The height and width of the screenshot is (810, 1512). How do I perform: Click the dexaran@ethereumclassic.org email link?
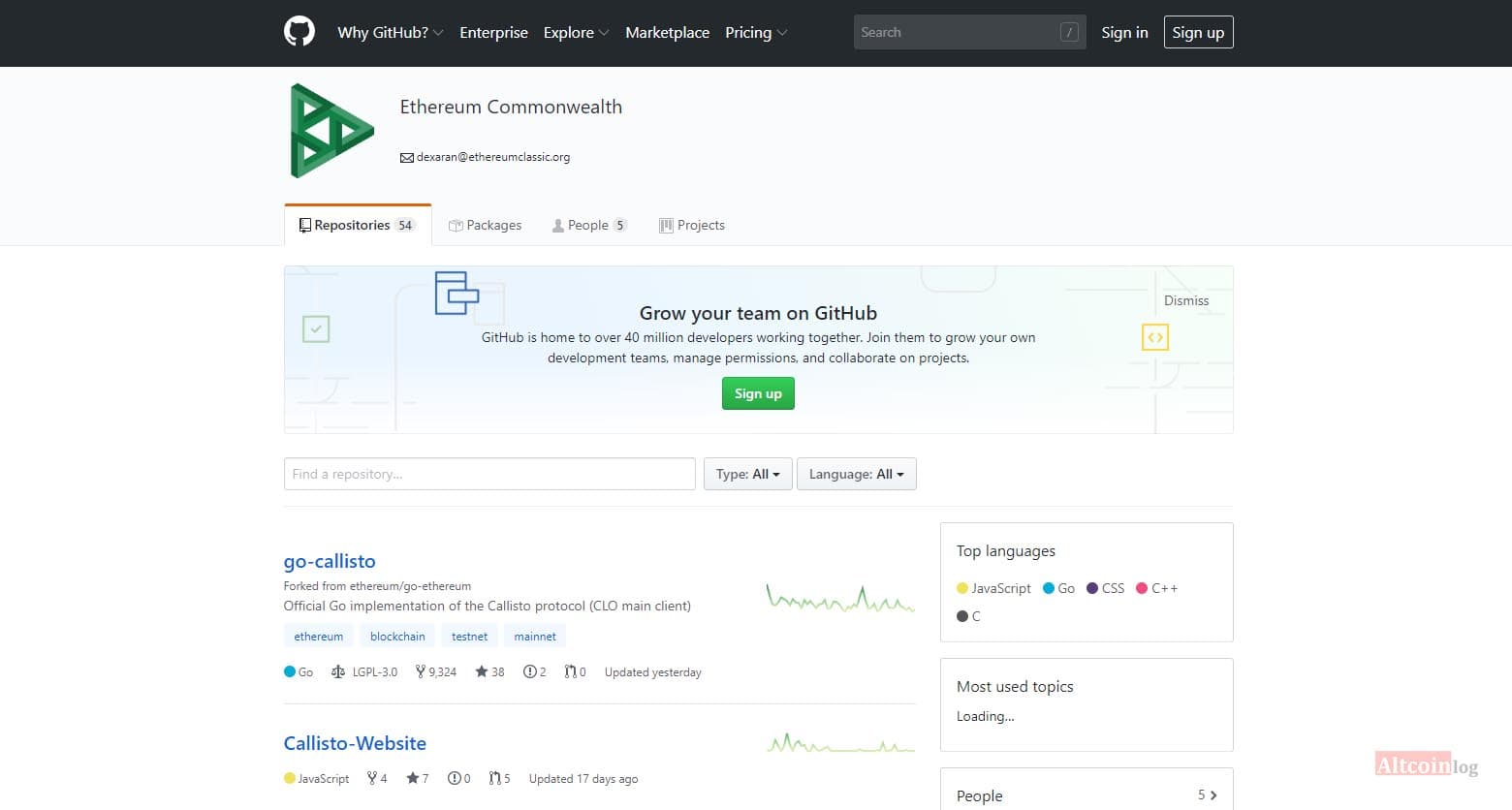click(x=493, y=157)
